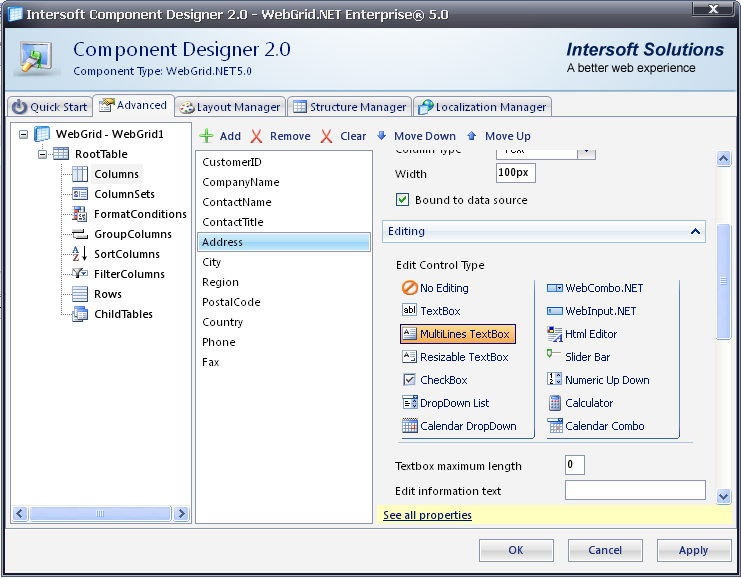Image resolution: width=741 pixels, height=579 pixels.
Task: Select CompanyName in the column list
Action: click(x=284, y=182)
